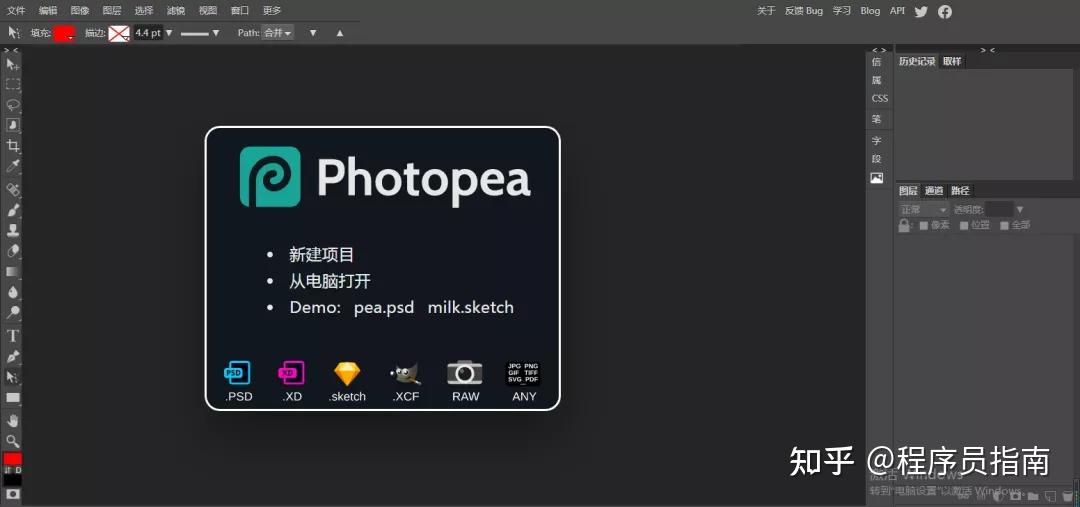Activate the Type (T) tool

13,336
